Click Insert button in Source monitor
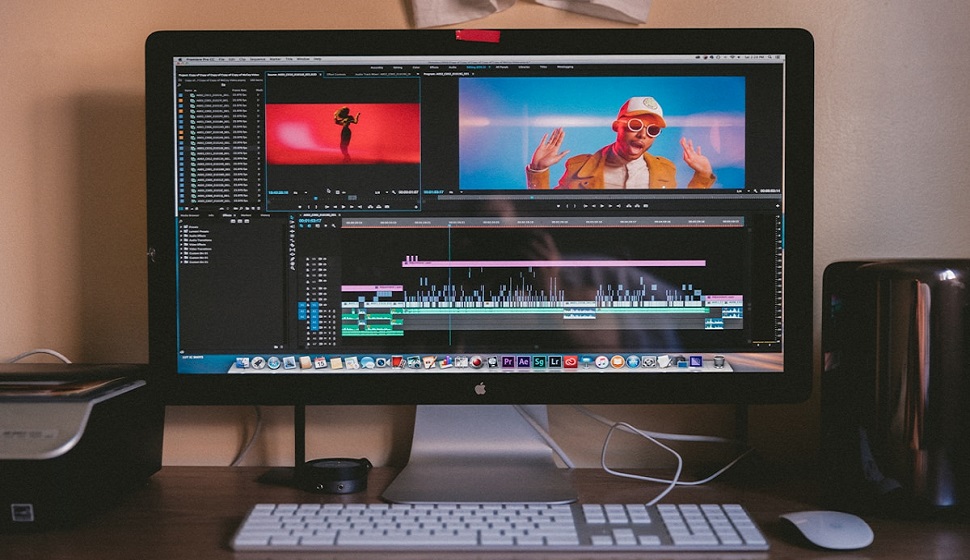The height and width of the screenshot is (560, 970). [x=371, y=207]
